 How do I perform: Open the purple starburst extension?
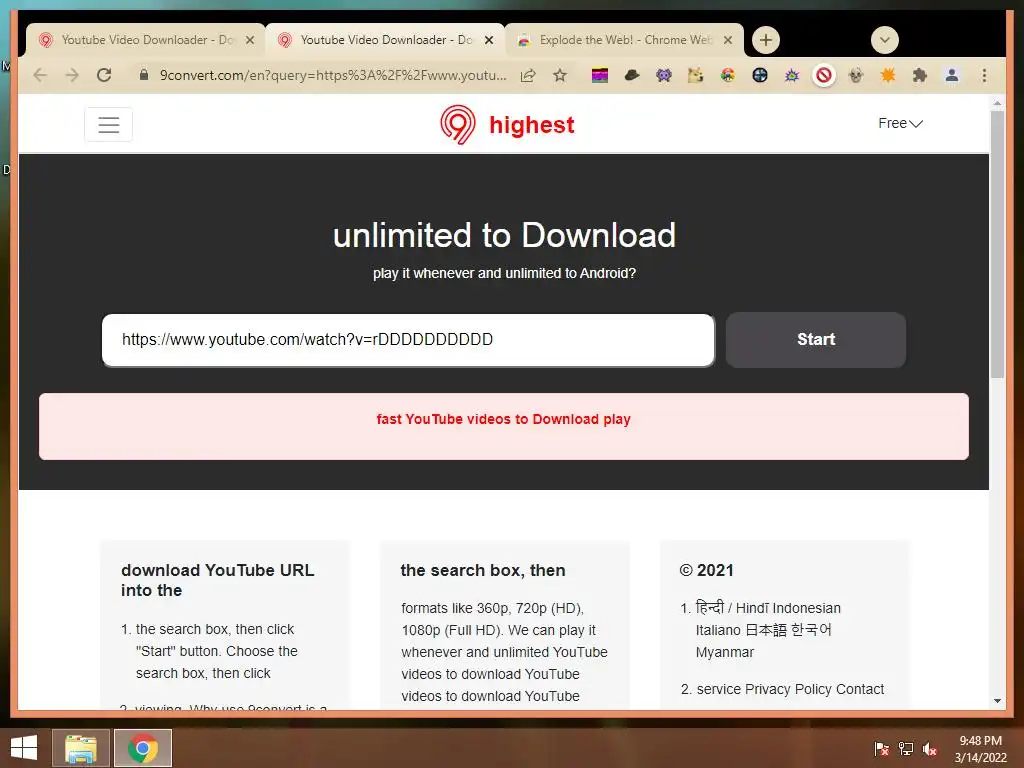tap(792, 76)
